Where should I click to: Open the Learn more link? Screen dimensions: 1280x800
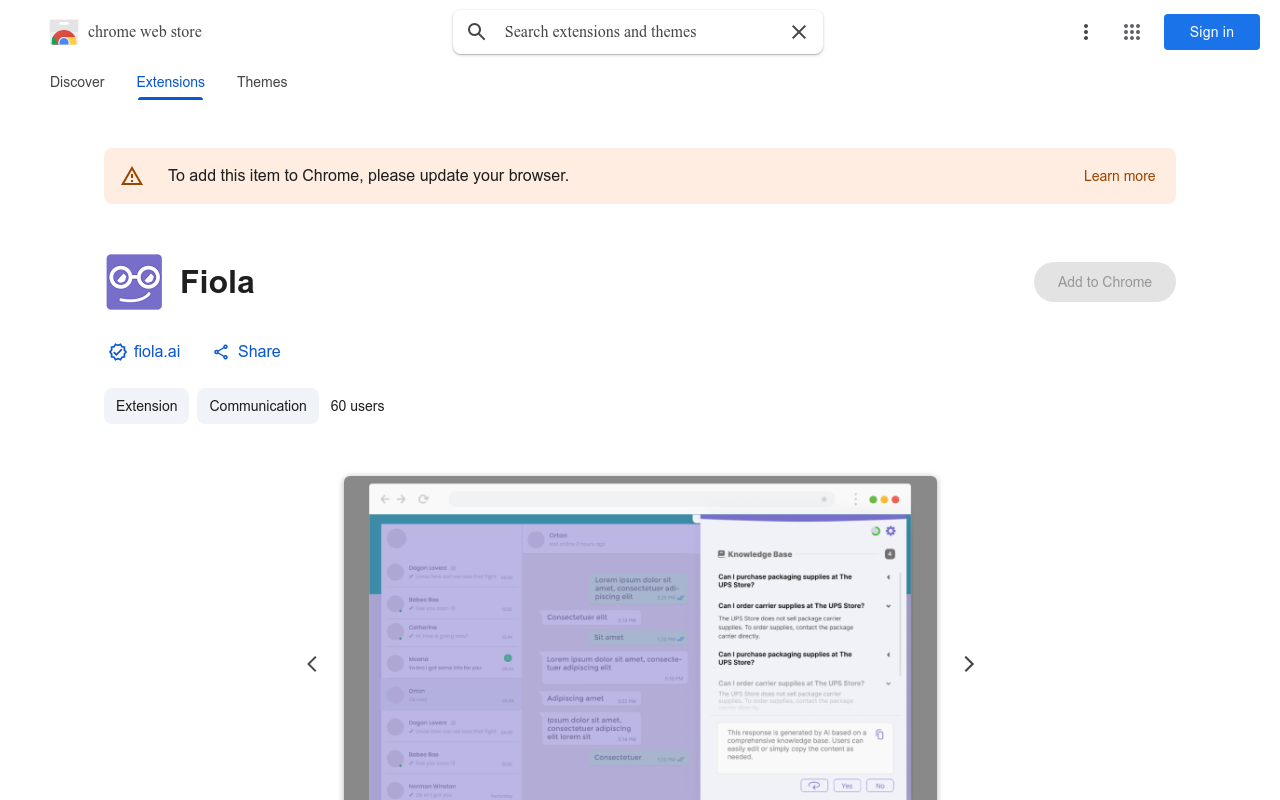point(1119,176)
